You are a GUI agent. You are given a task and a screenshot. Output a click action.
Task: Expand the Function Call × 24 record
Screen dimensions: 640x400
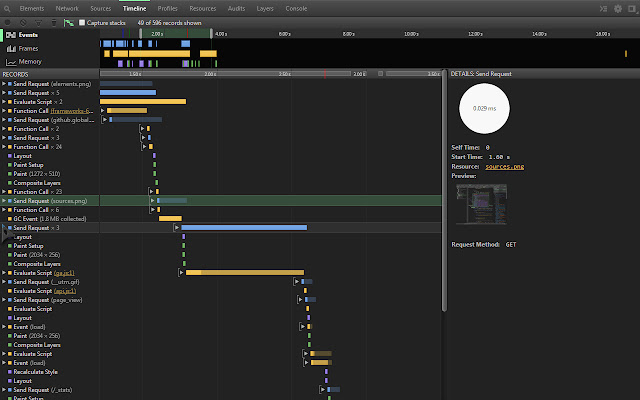(x=4, y=146)
